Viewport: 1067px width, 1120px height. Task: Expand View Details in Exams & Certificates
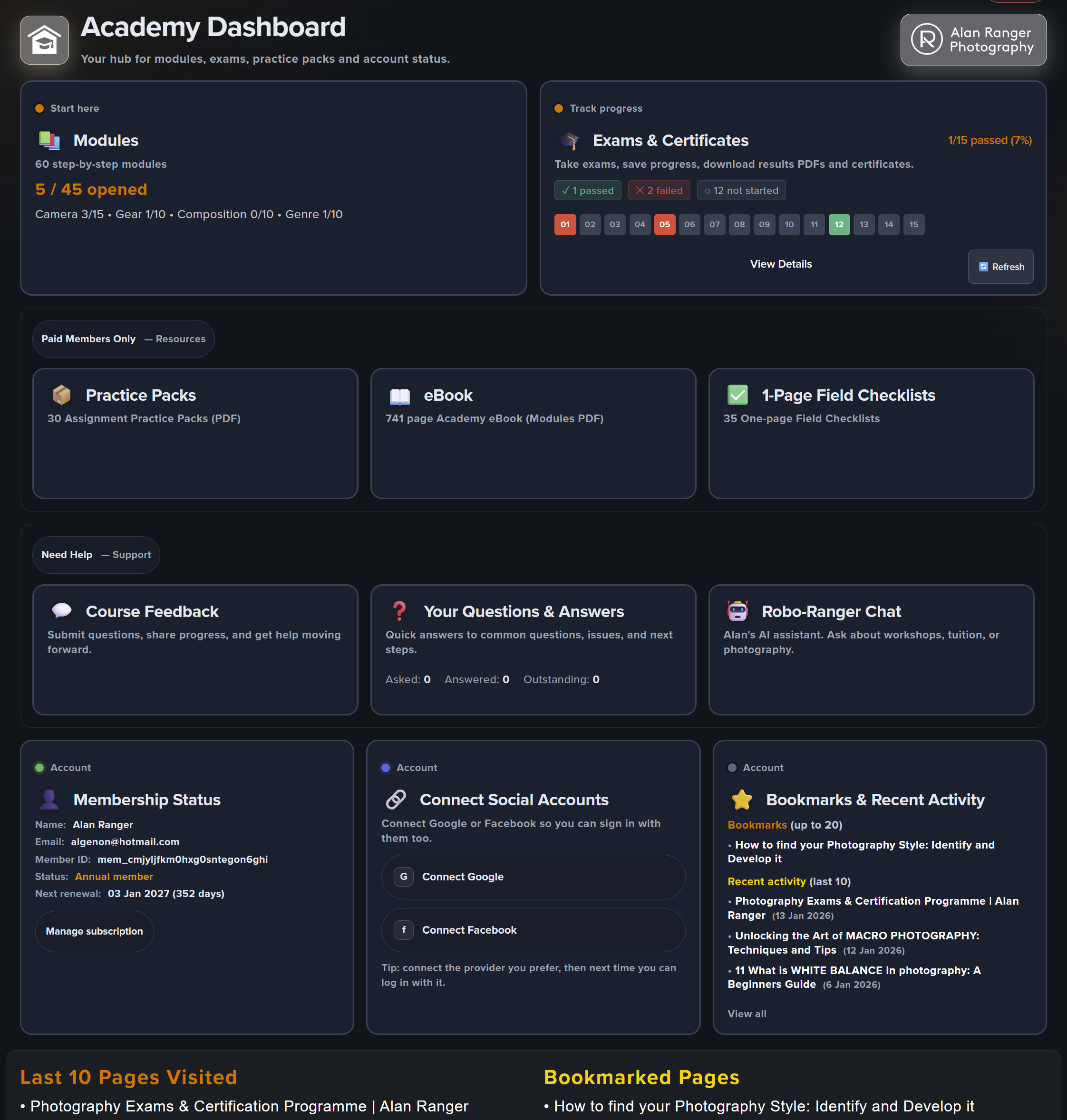tap(780, 264)
